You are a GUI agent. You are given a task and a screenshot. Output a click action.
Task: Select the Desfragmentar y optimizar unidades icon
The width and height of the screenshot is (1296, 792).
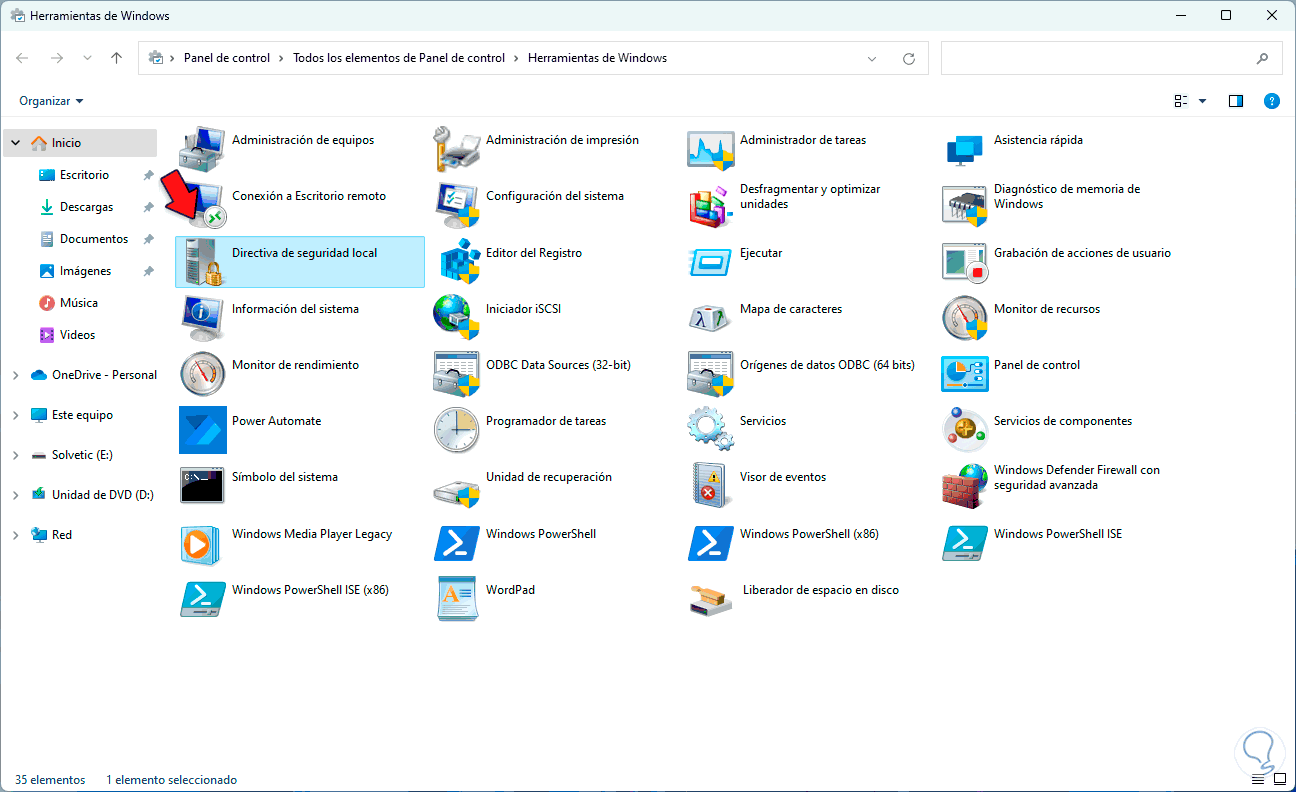click(711, 205)
